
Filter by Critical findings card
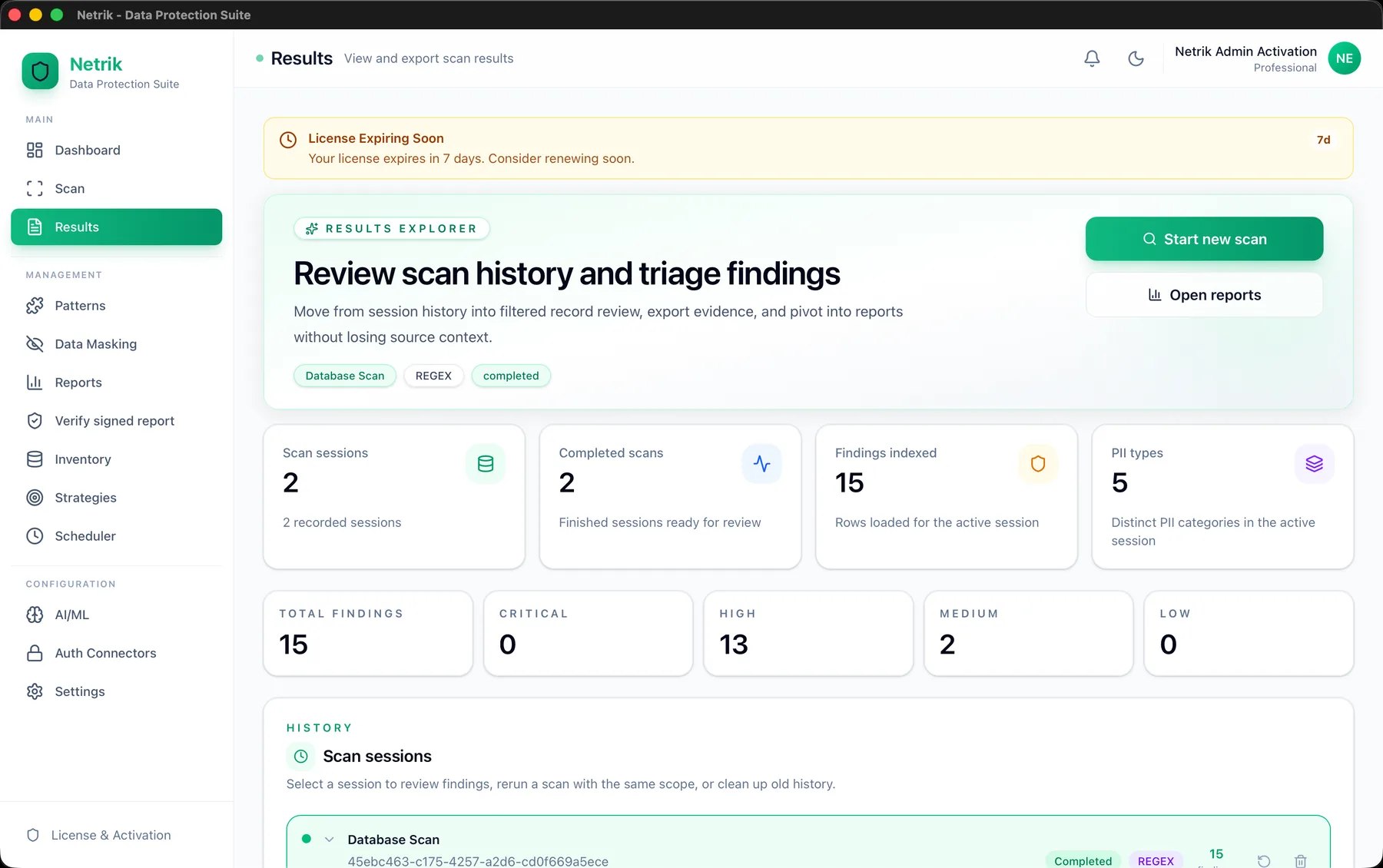588,634
